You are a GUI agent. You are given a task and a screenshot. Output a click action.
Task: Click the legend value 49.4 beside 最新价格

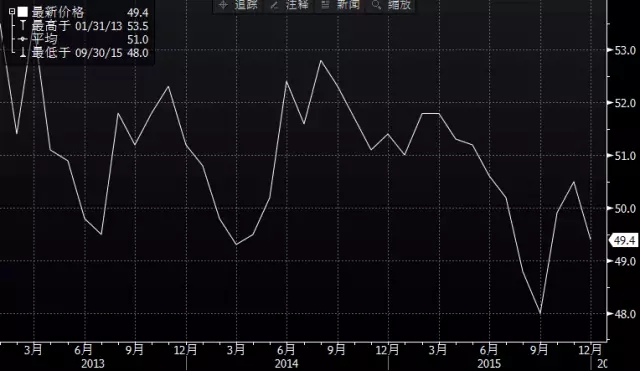(138, 13)
